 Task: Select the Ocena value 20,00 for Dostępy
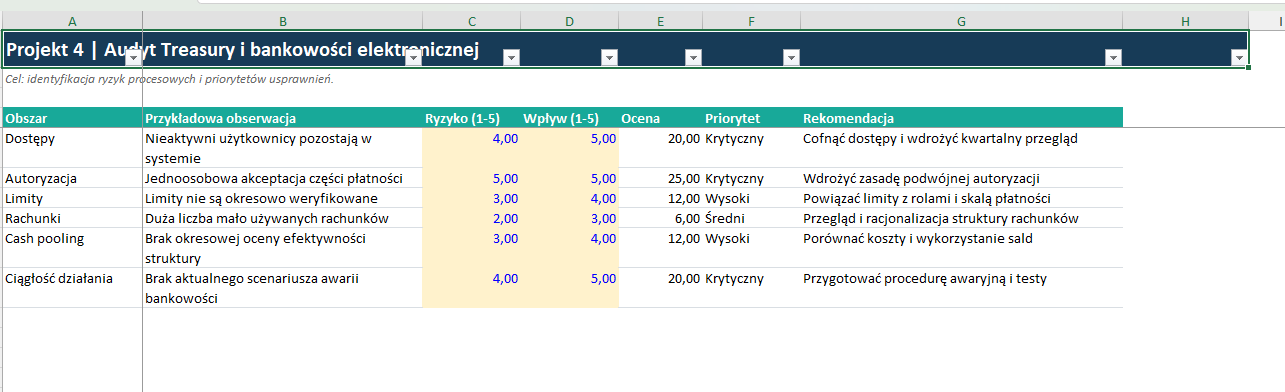point(661,148)
